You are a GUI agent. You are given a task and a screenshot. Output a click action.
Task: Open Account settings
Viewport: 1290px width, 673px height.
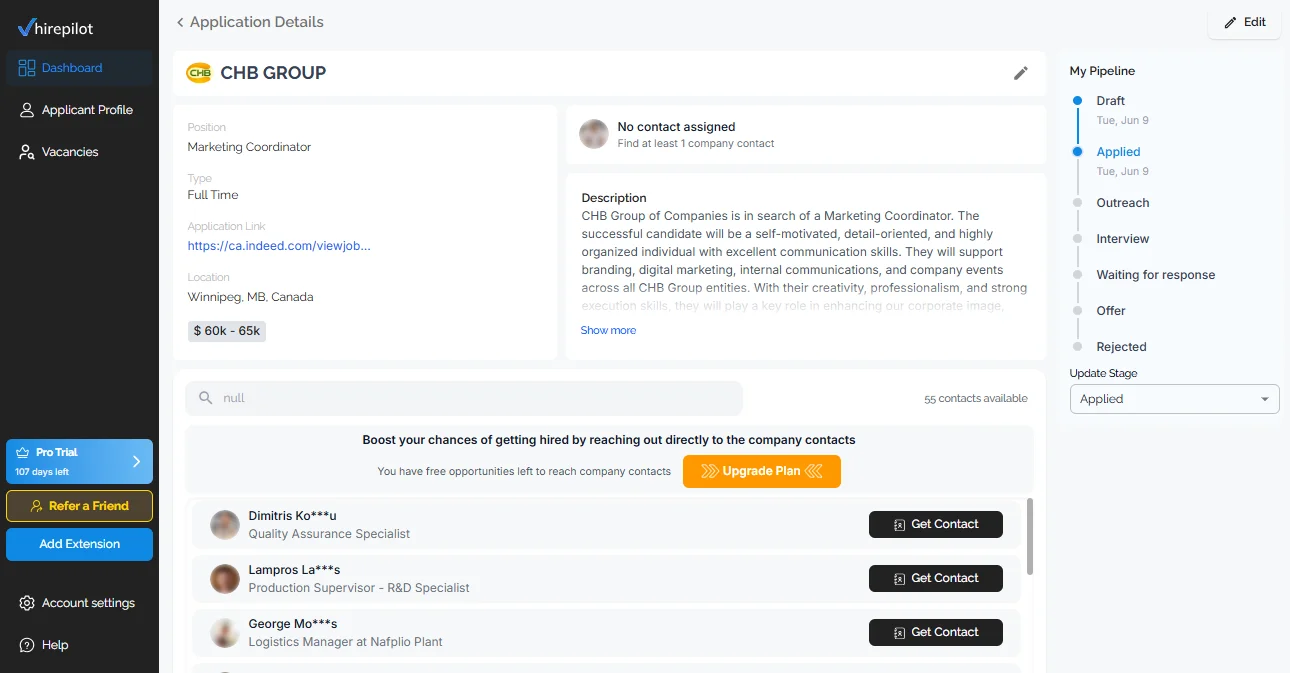pyautogui.click(x=79, y=603)
